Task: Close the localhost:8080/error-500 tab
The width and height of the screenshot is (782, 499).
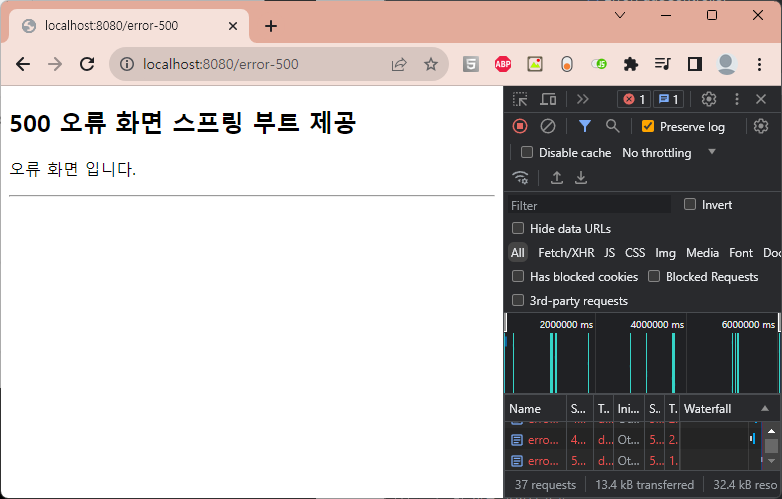Action: [x=233, y=26]
